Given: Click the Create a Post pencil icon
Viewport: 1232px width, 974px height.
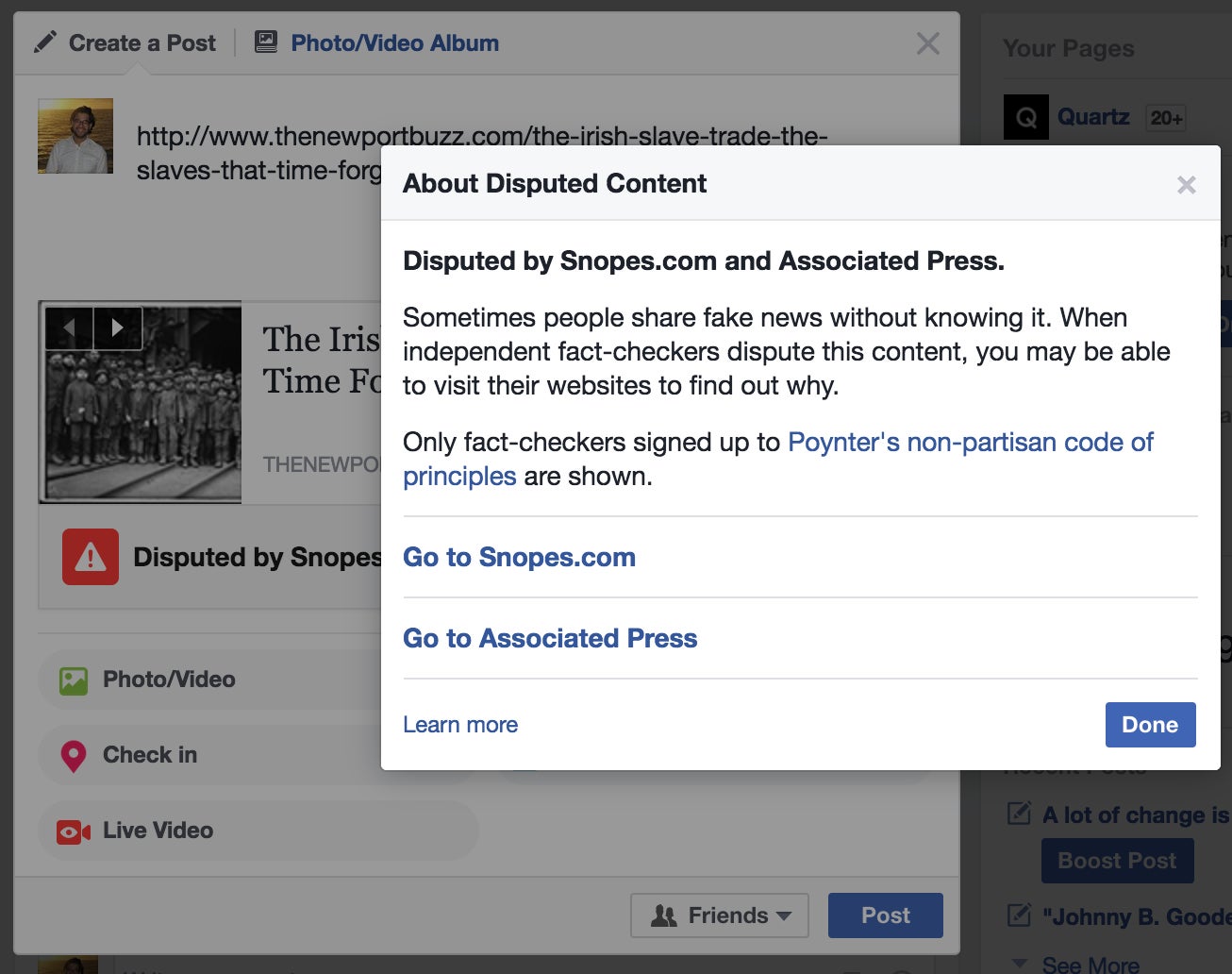Looking at the screenshot, I should 44,42.
